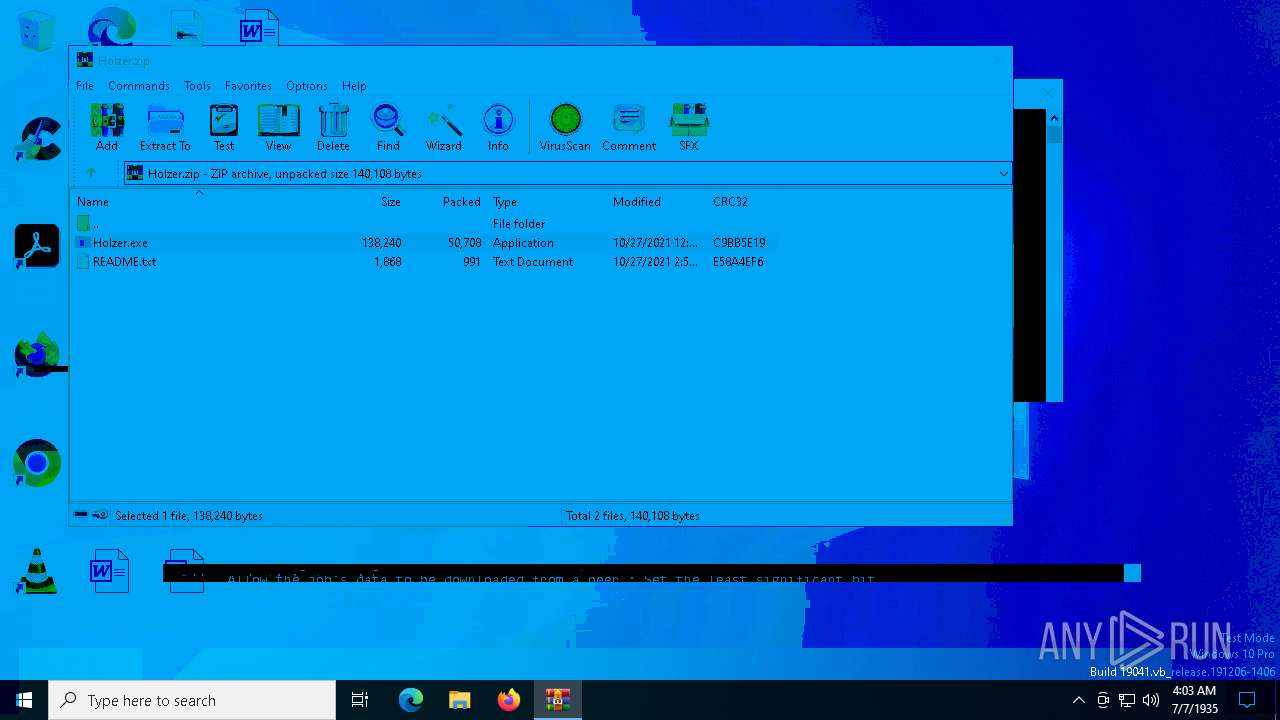1280x720 pixels.
Task: Click the status bar drive icon
Action: tap(81, 515)
